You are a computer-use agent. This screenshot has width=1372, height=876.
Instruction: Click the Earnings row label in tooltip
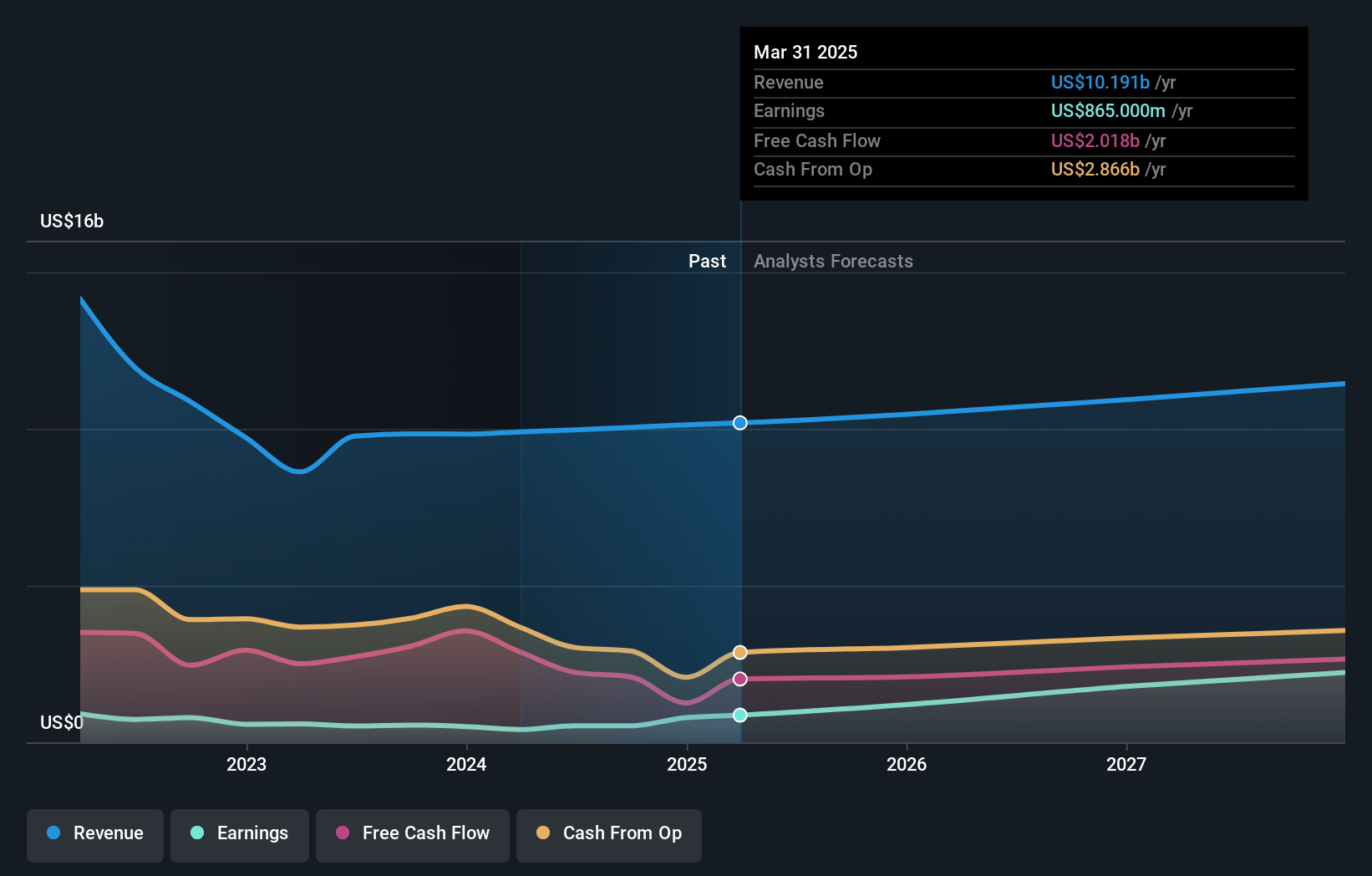pos(789,110)
